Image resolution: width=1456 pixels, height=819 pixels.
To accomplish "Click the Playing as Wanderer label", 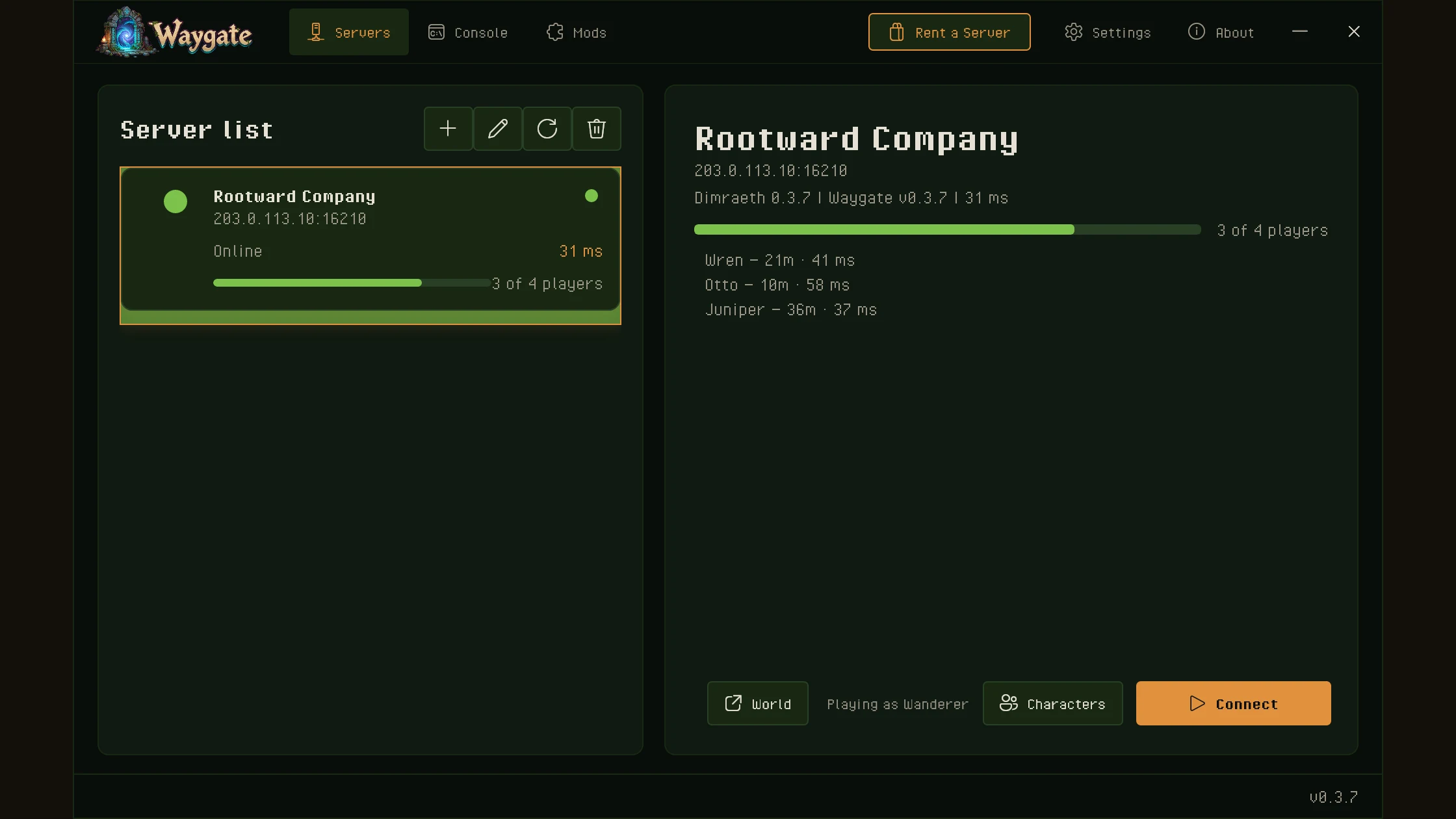I will click(898, 704).
